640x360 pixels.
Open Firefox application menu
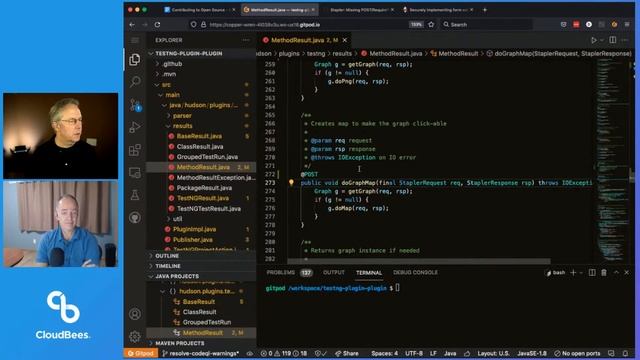(x=627, y=24)
